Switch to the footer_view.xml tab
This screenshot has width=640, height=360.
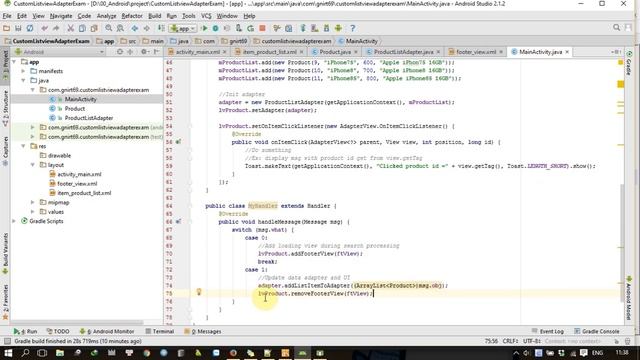point(476,52)
